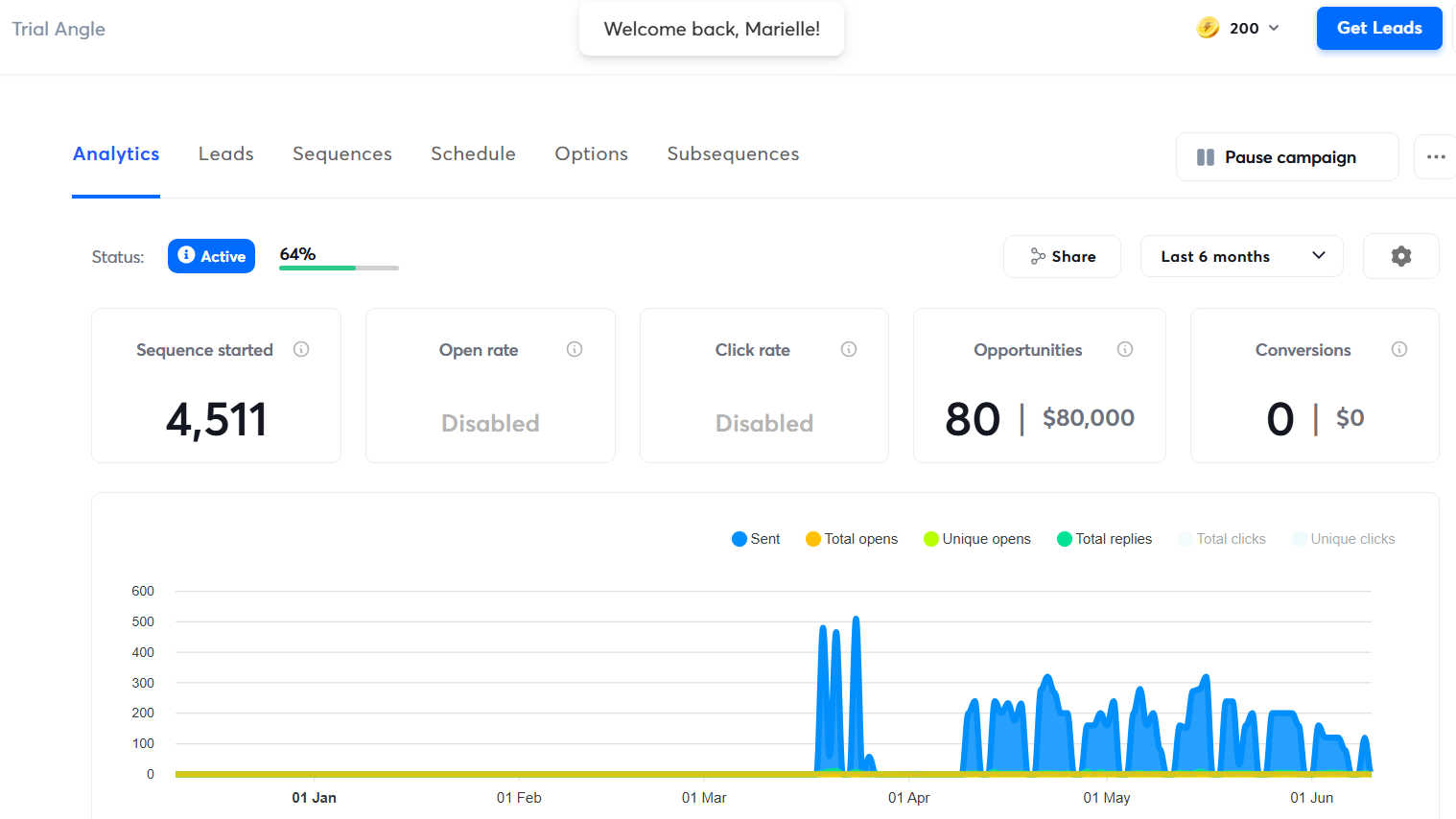
Task: Toggle Total opens series in legend
Action: coord(852,539)
